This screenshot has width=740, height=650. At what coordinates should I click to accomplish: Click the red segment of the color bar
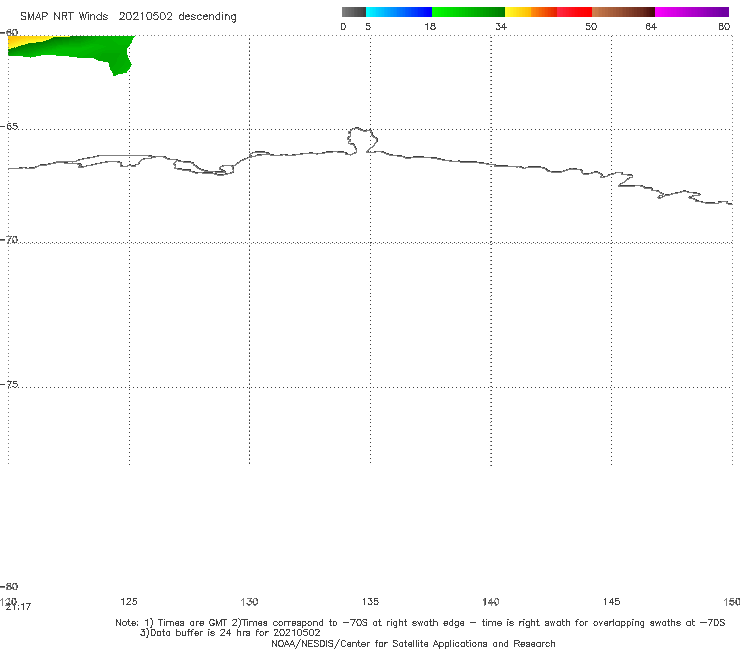pos(574,12)
